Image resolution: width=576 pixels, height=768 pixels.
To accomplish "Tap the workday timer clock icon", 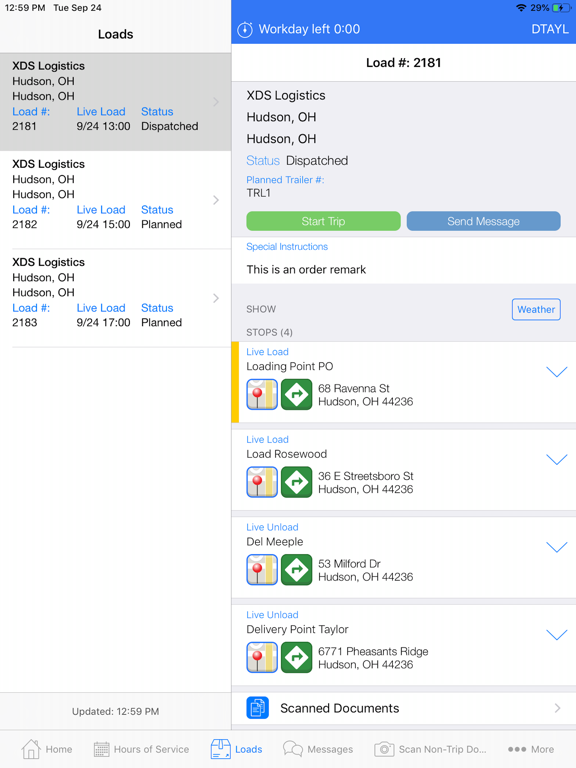I will click(x=245, y=29).
